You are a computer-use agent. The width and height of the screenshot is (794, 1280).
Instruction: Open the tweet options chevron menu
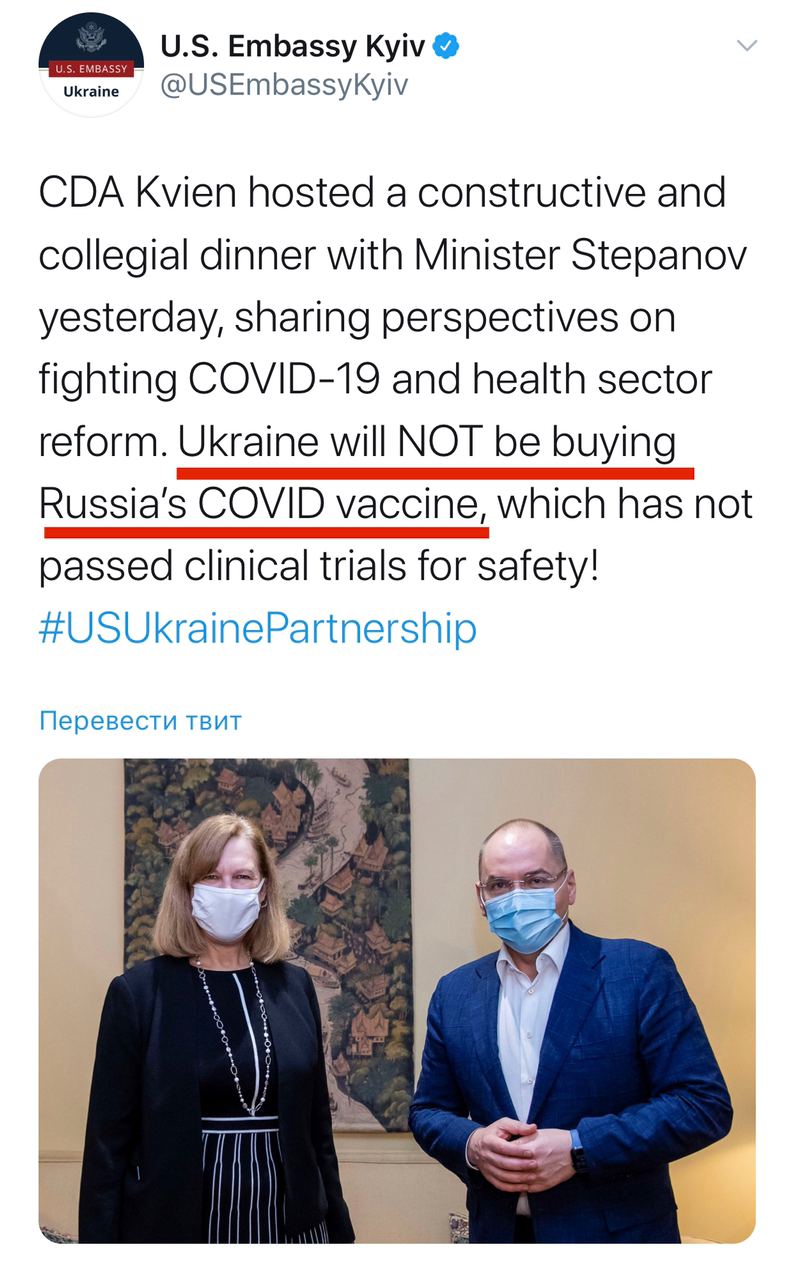point(746,46)
